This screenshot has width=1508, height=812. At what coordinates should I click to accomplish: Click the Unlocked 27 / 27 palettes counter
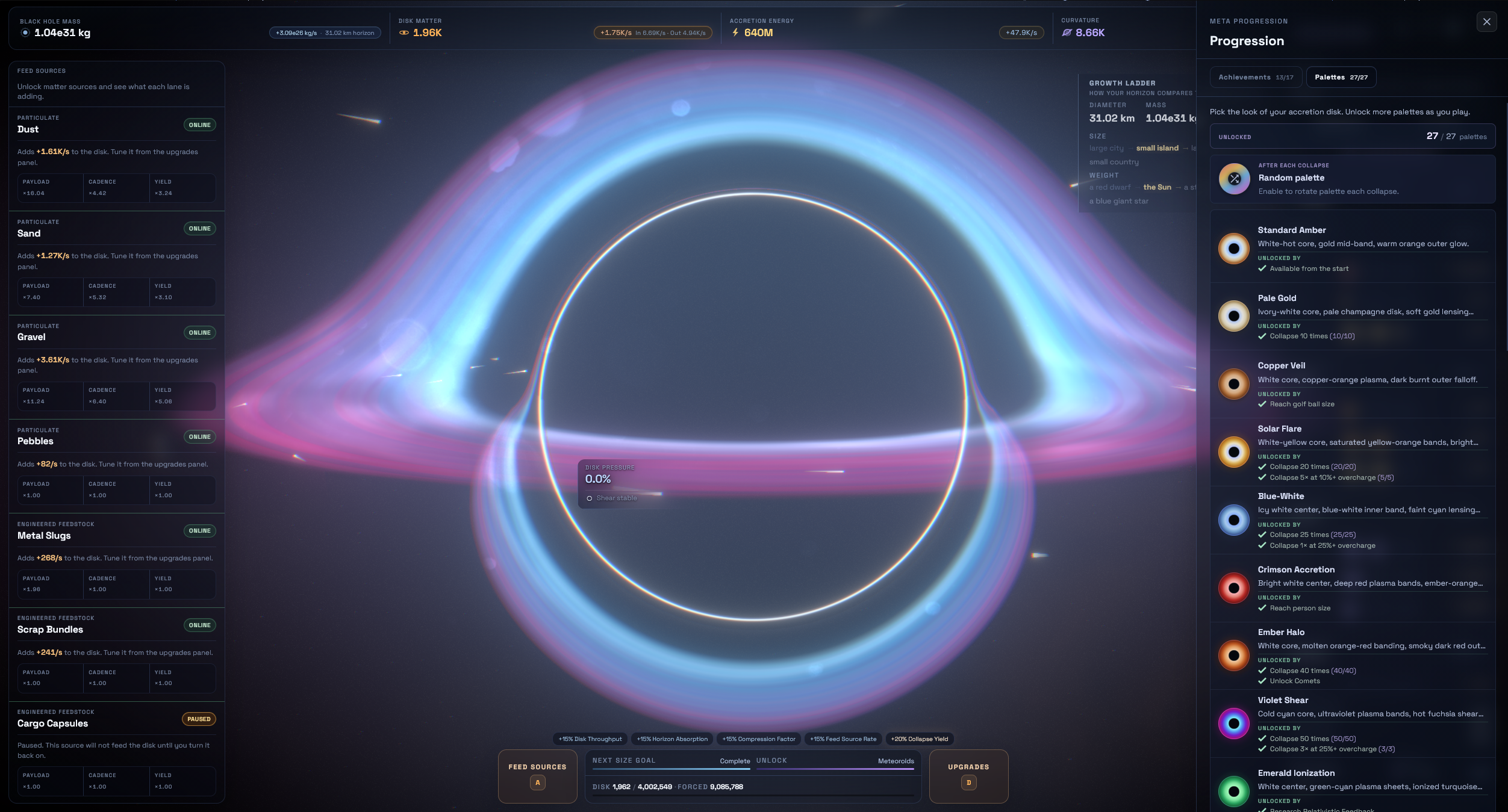coord(1353,137)
